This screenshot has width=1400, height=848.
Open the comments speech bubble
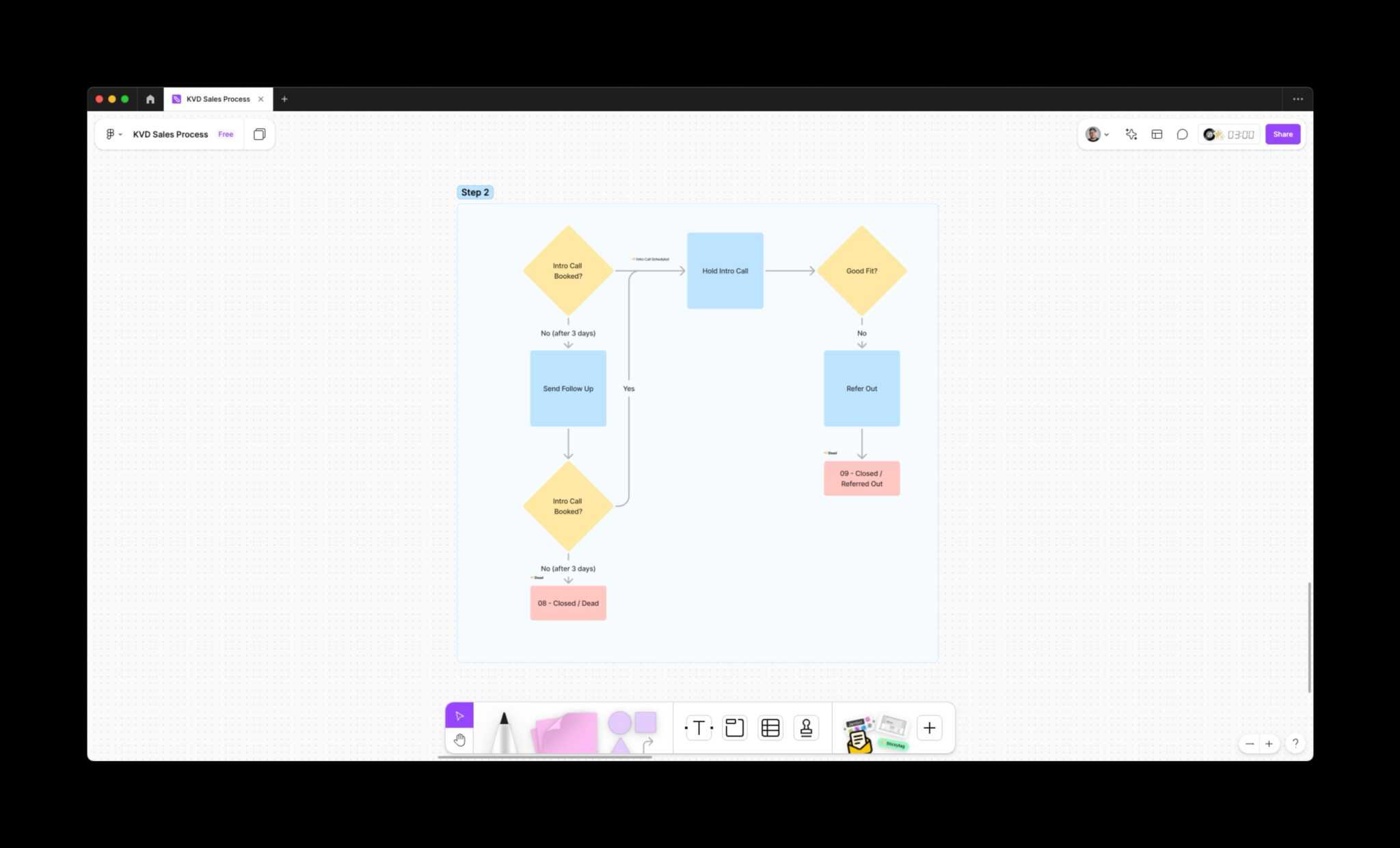pos(1182,134)
